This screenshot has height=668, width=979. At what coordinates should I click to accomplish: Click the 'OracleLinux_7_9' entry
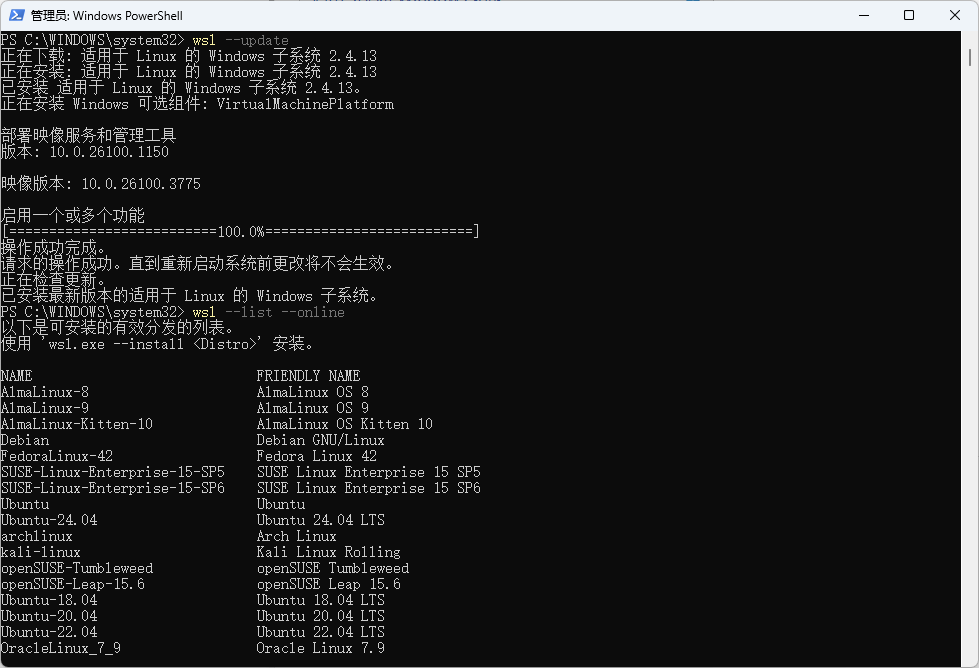(x=61, y=648)
